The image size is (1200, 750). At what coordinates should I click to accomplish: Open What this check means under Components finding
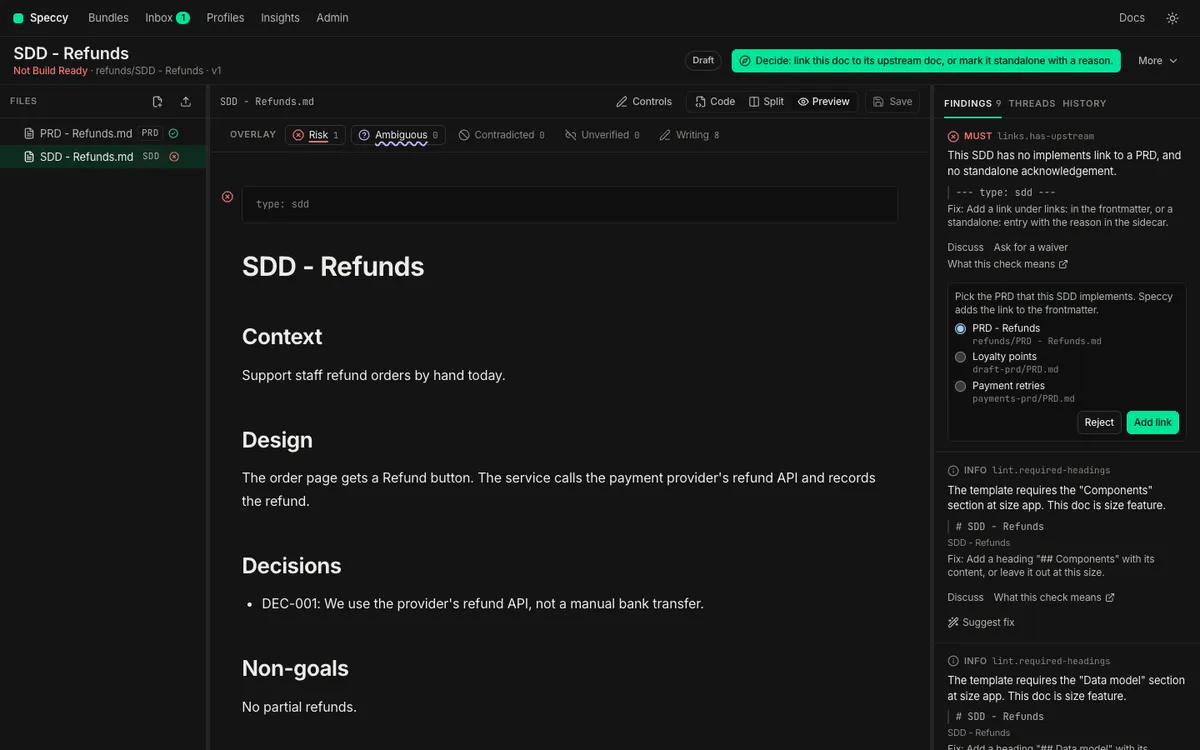pyautogui.click(x=1054, y=597)
